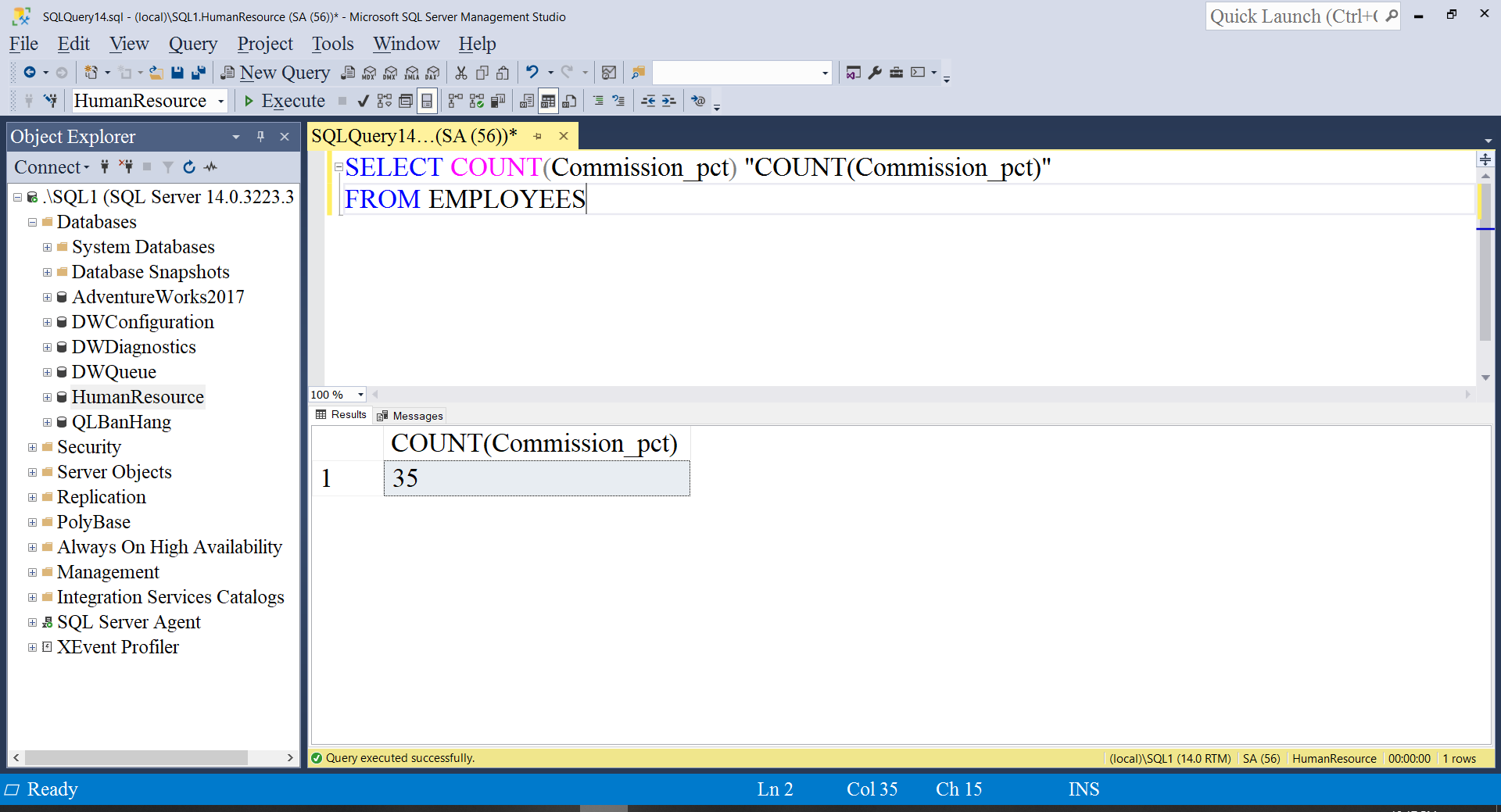Cut the selection with the scissors icon
The image size is (1501, 812).
point(461,73)
